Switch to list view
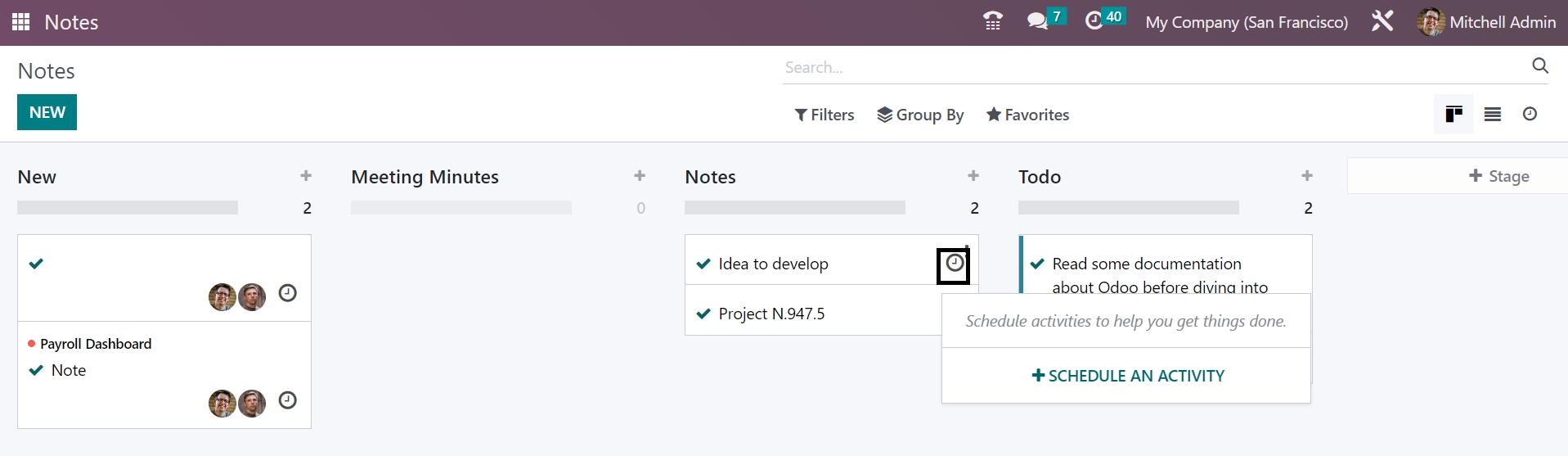Image resolution: width=1568 pixels, height=456 pixels. 1492,115
